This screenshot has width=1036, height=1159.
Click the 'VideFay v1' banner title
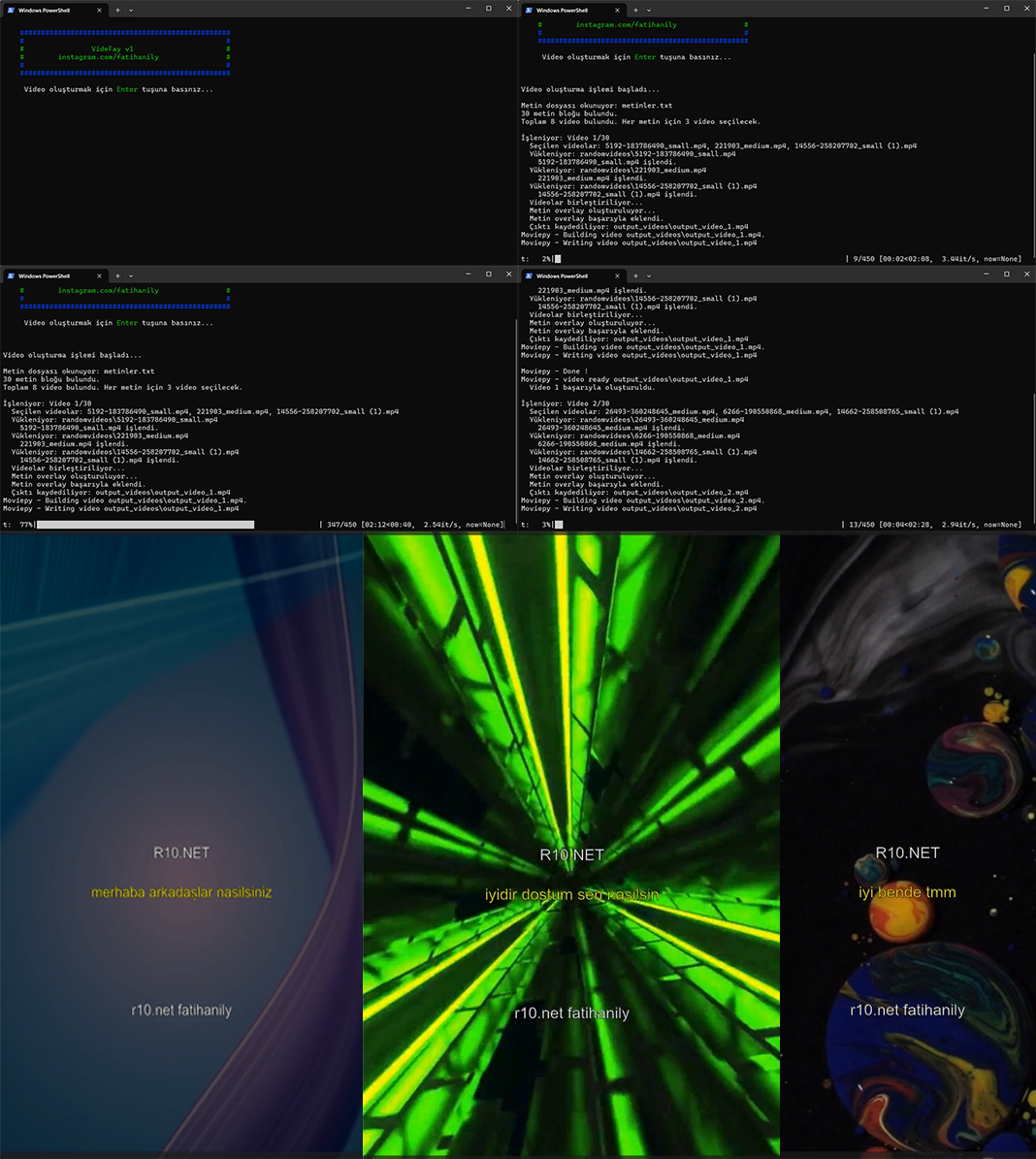point(113,48)
